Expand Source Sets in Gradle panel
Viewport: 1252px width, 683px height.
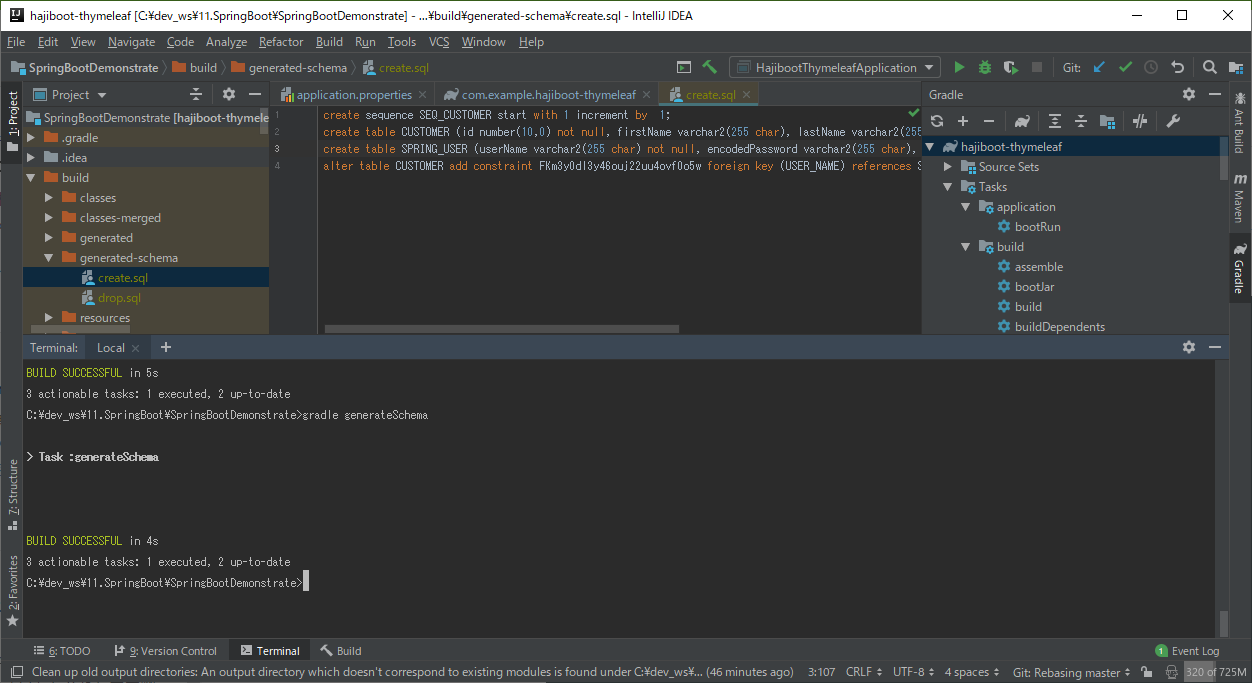point(946,166)
